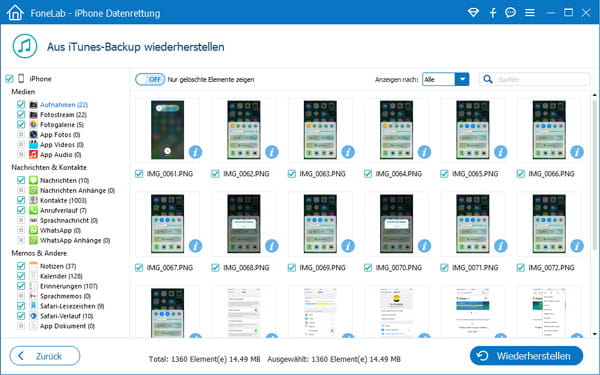Uncheck the Anrufverlauf checkbox
Viewport: 600px width, 375px height.
tap(21, 210)
